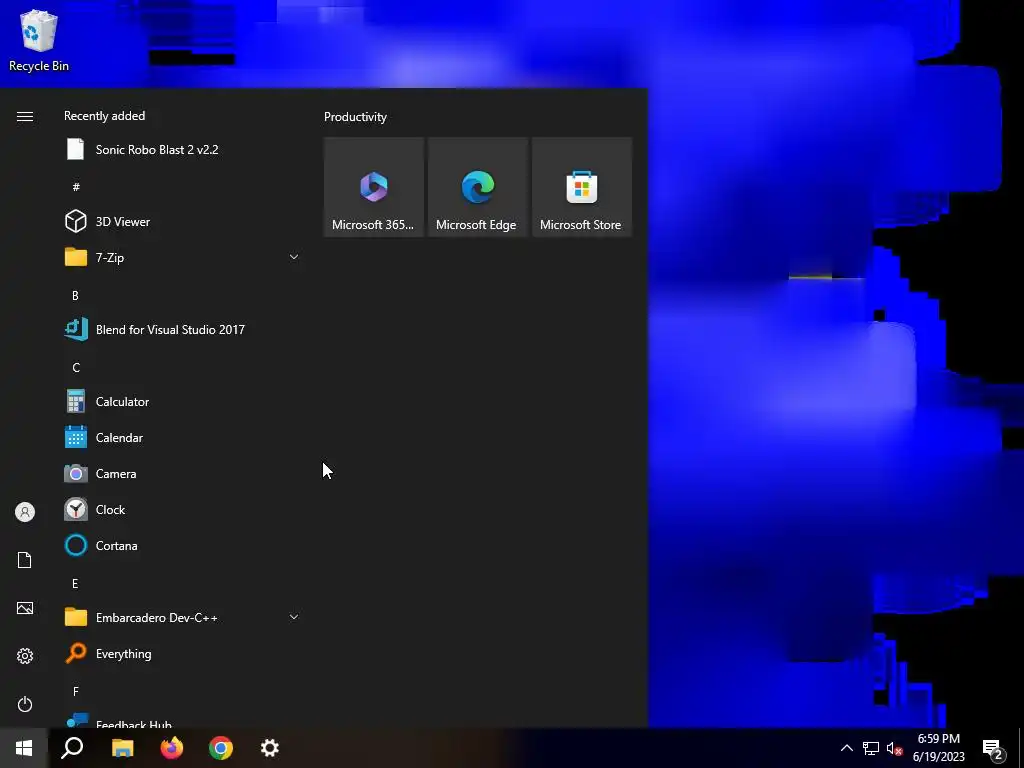Open the Action Center notifications icon
The width and height of the screenshot is (1024, 768).
tap(994, 748)
